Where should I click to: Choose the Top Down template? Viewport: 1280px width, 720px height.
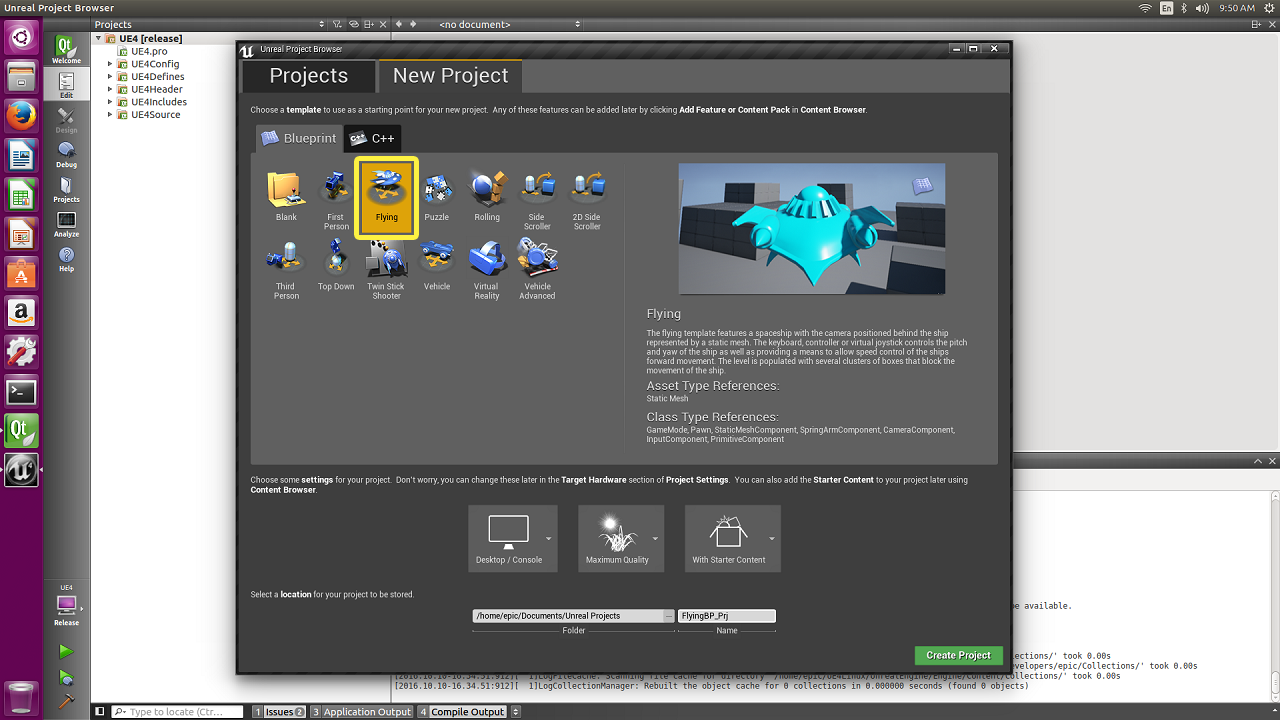tap(336, 265)
